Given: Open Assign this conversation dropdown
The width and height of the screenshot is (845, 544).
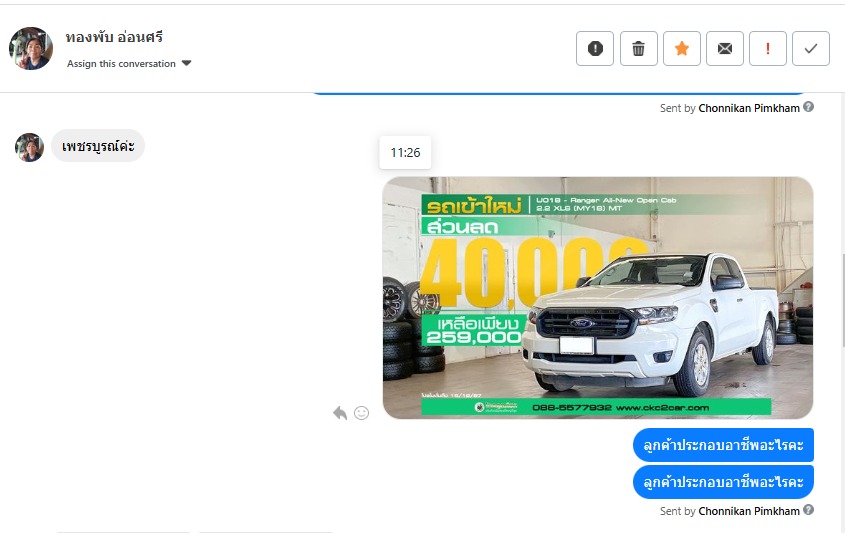Looking at the screenshot, I should coord(129,64).
